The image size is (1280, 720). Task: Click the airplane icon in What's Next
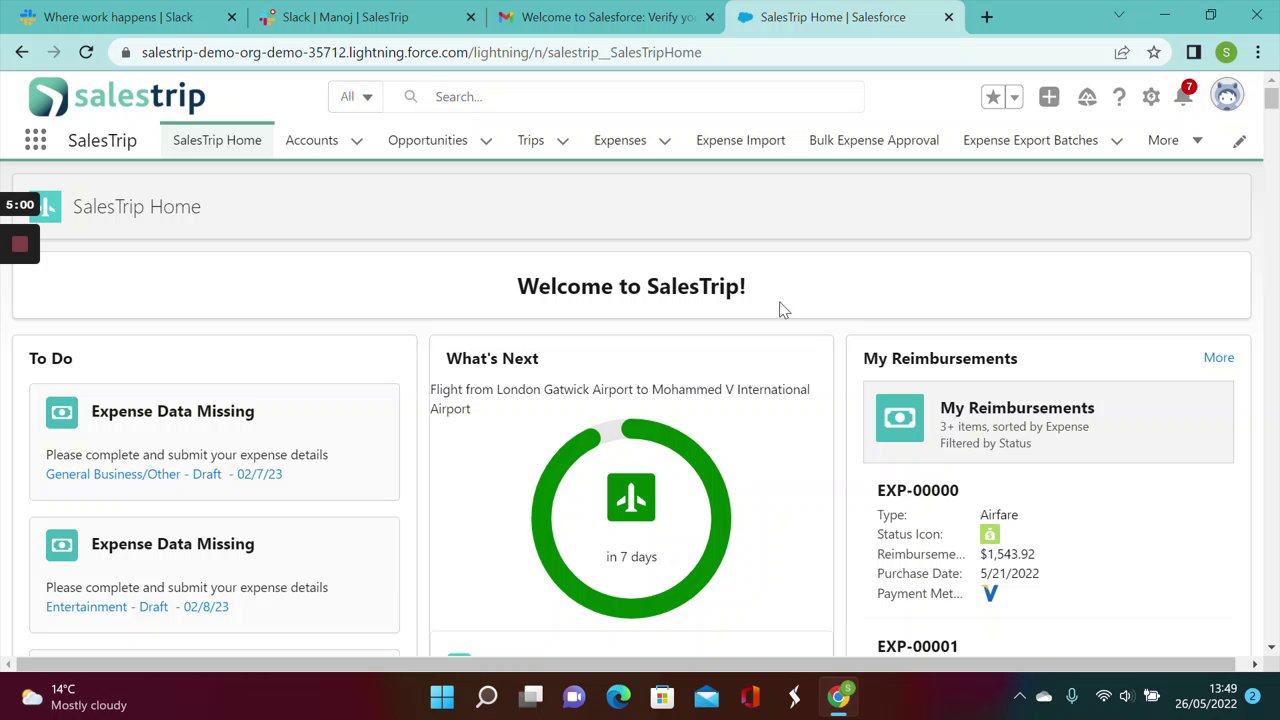[x=631, y=497]
